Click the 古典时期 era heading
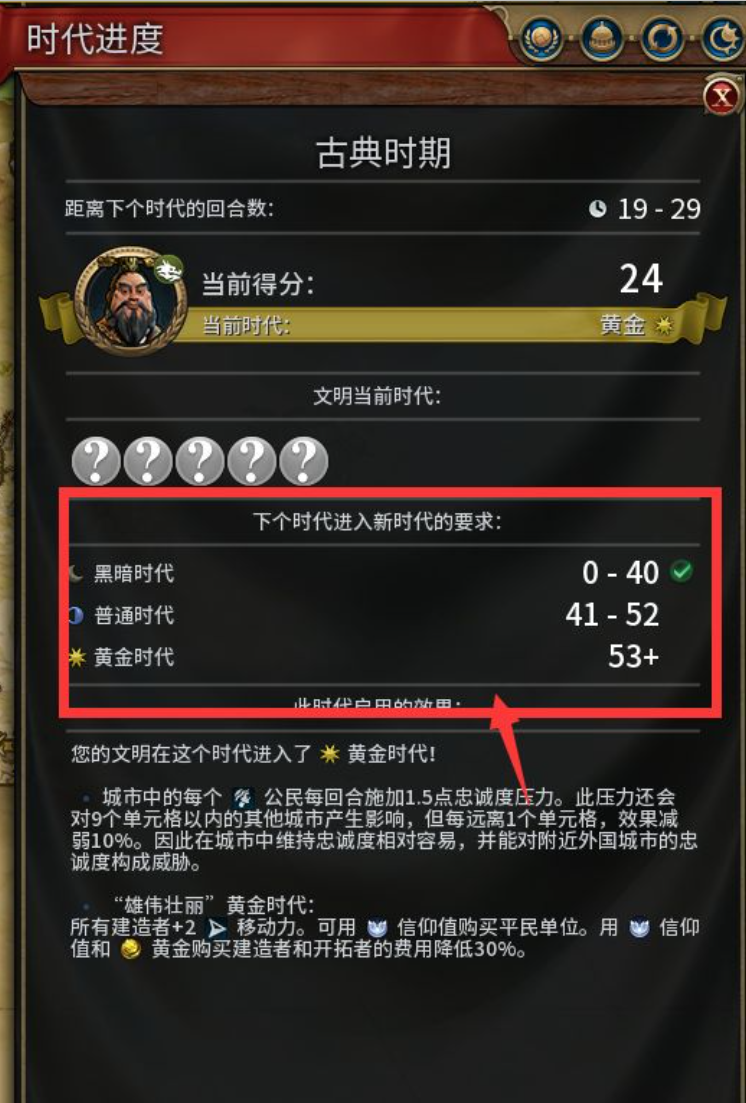Viewport: 746px width, 1103px height. point(384,153)
